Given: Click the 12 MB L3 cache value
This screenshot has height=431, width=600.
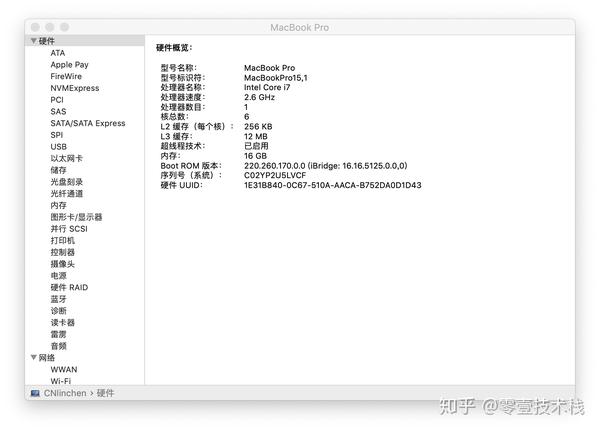Looking at the screenshot, I should click(256, 136).
